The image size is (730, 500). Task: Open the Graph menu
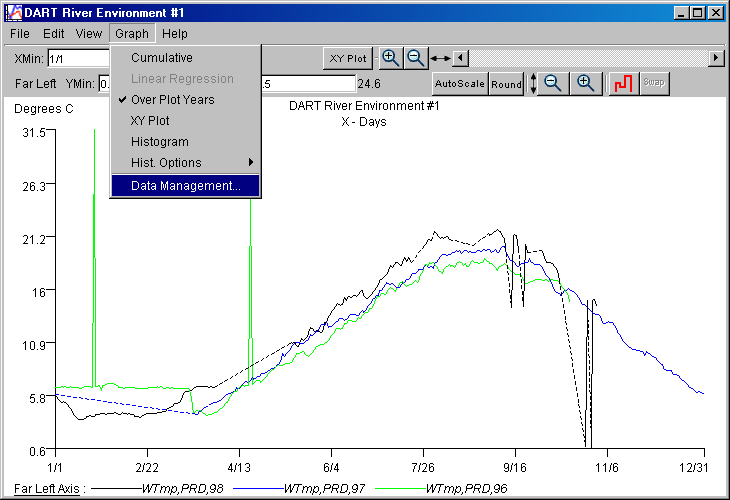(131, 34)
